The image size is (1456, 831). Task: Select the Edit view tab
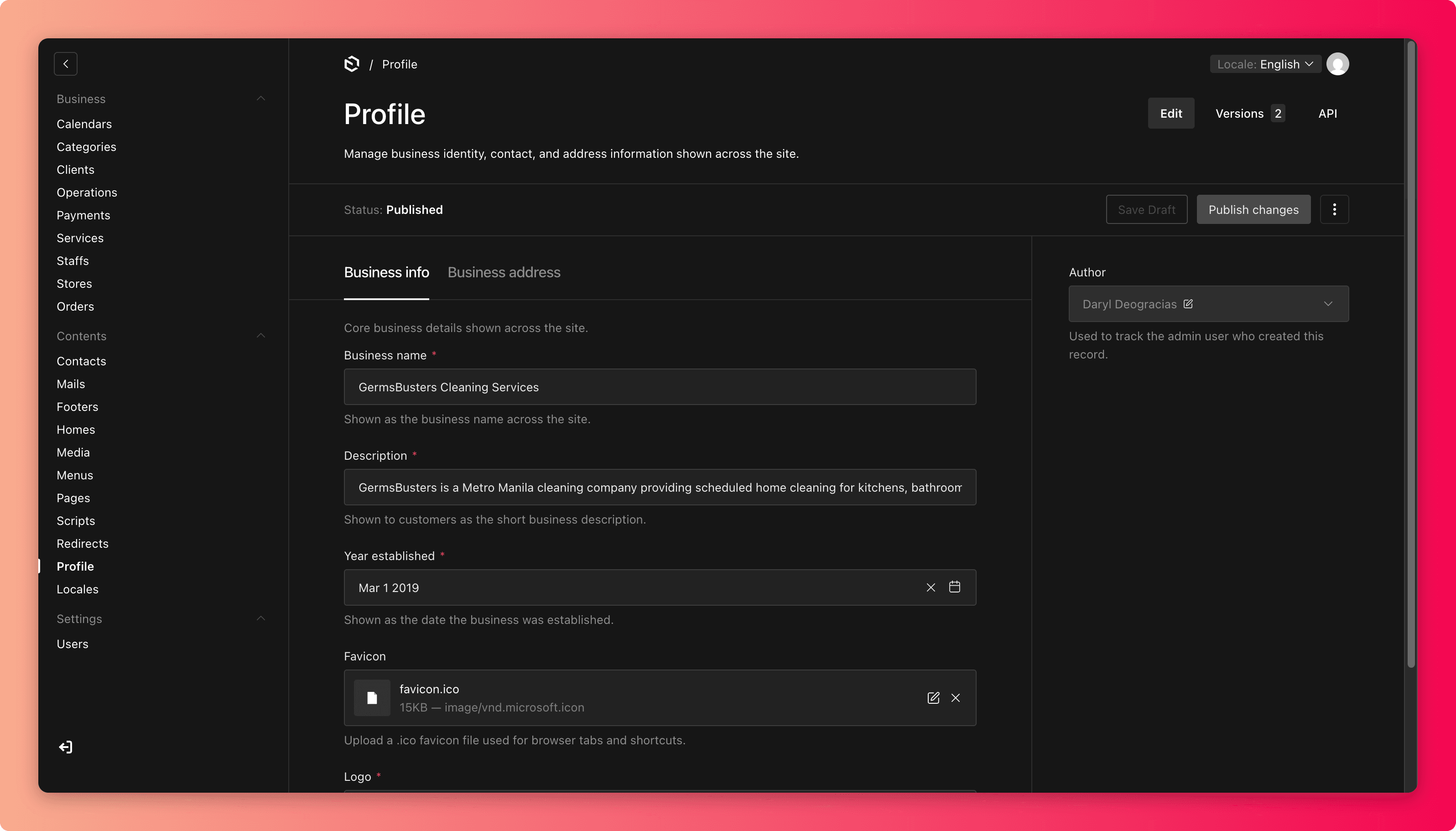(x=1170, y=113)
